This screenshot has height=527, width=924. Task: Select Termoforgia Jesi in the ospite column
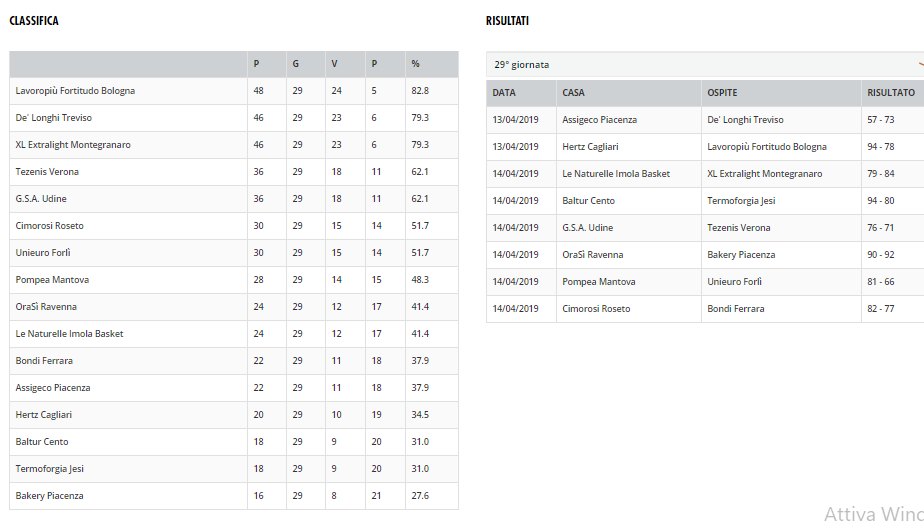[741, 200]
